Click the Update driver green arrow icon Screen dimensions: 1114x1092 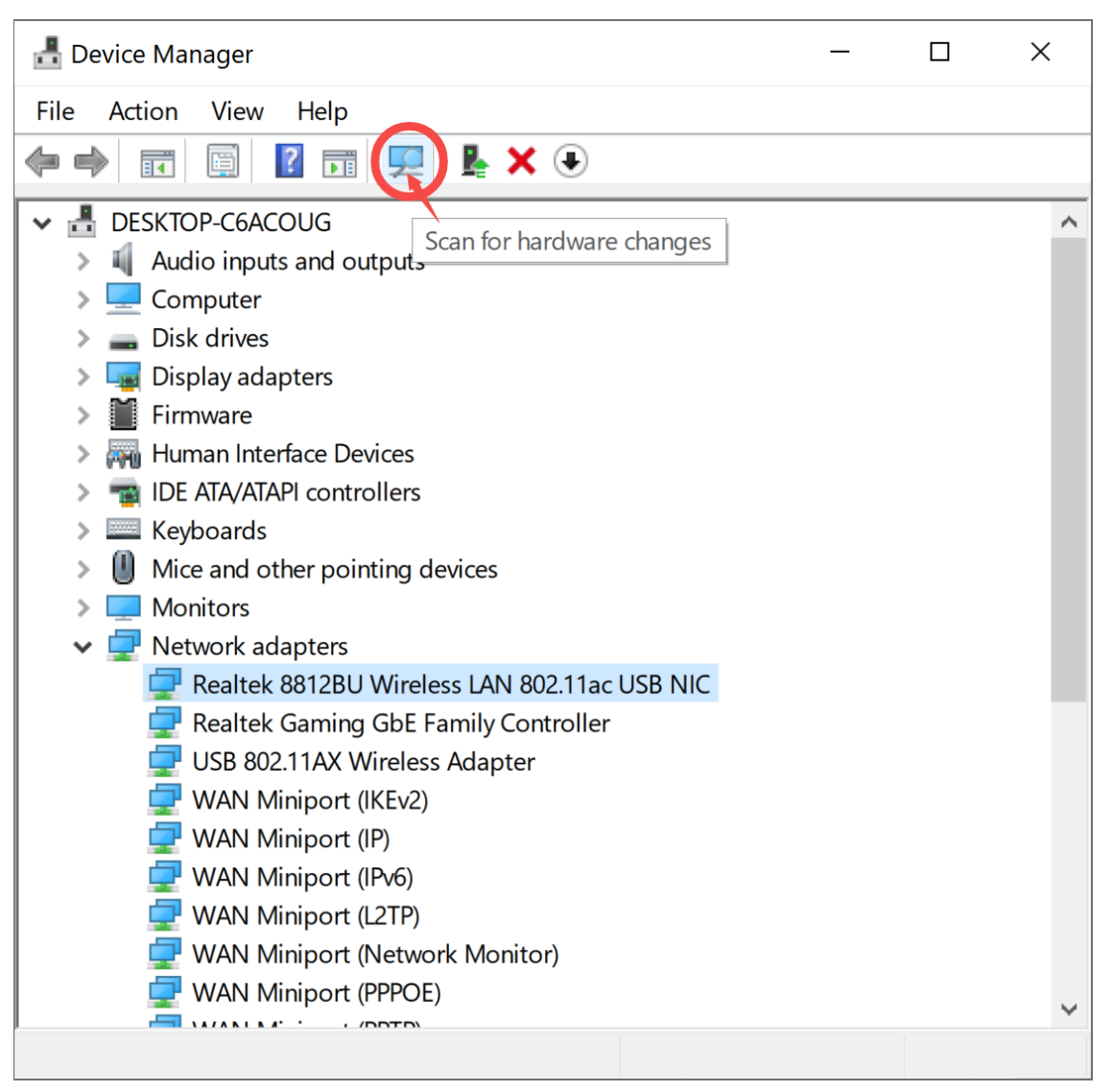474,161
